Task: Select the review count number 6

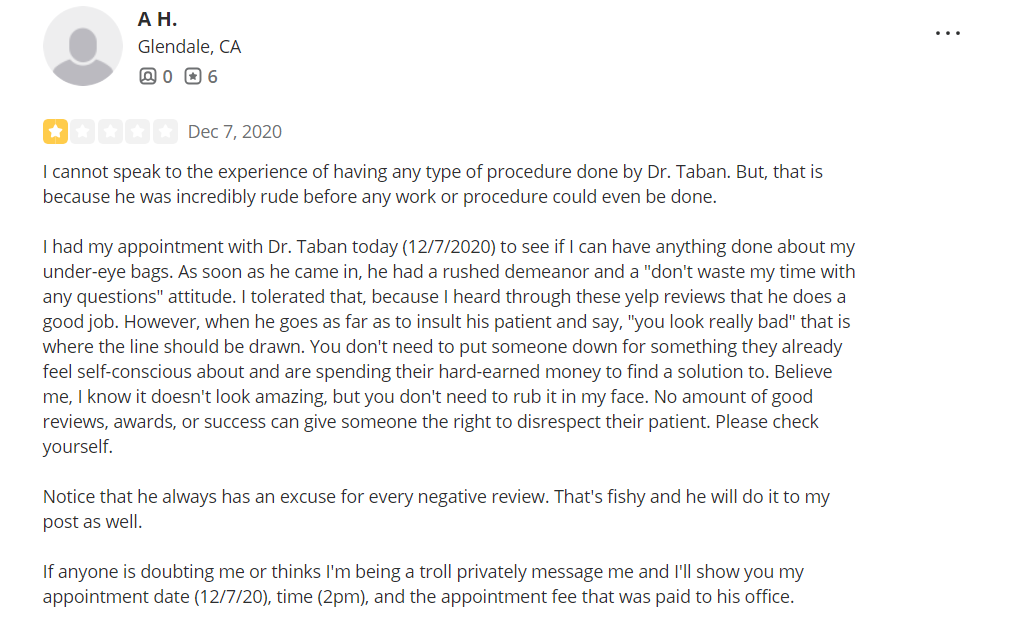Action: click(x=212, y=77)
